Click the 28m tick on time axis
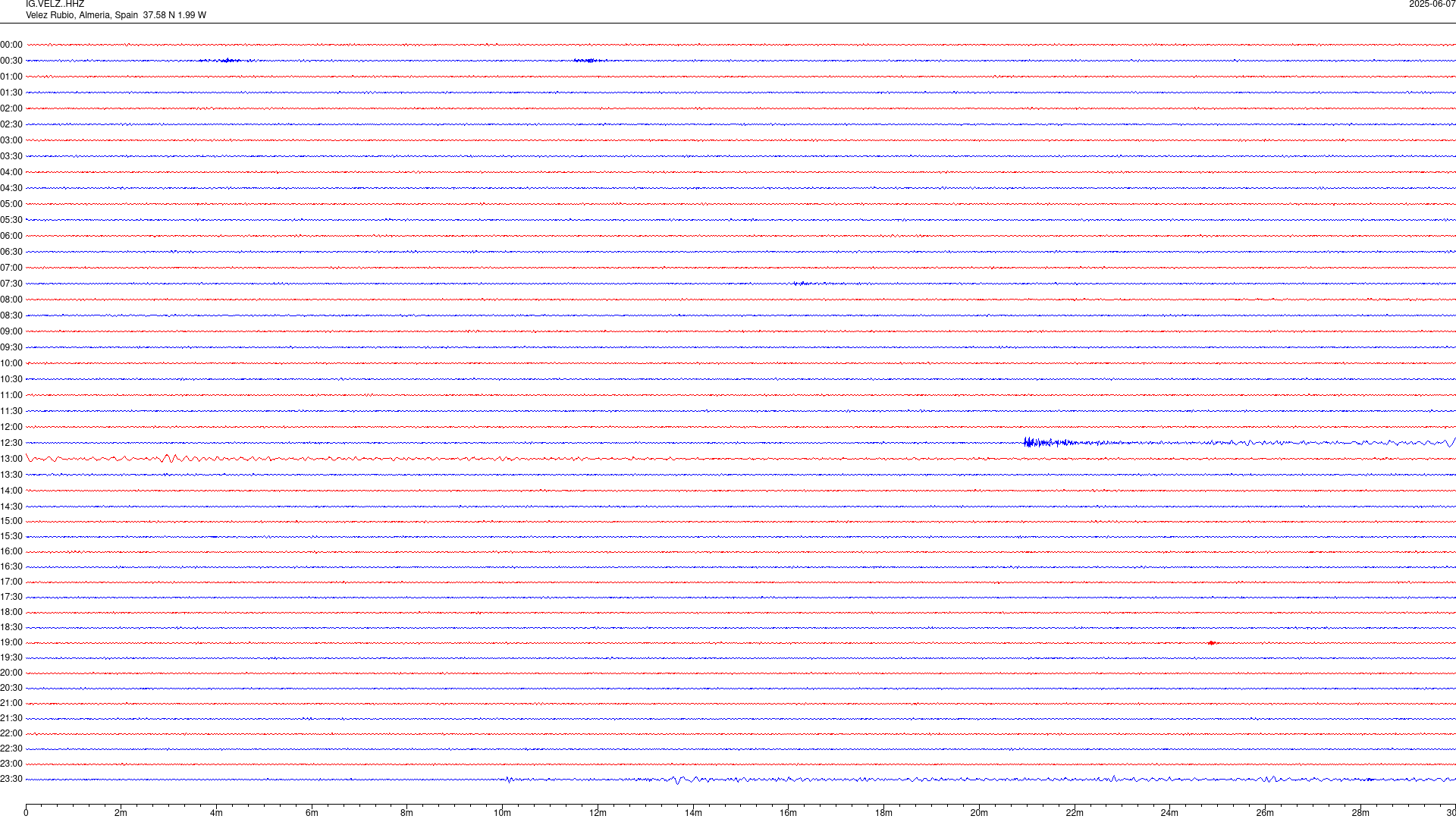1456x819 pixels. click(x=1360, y=813)
